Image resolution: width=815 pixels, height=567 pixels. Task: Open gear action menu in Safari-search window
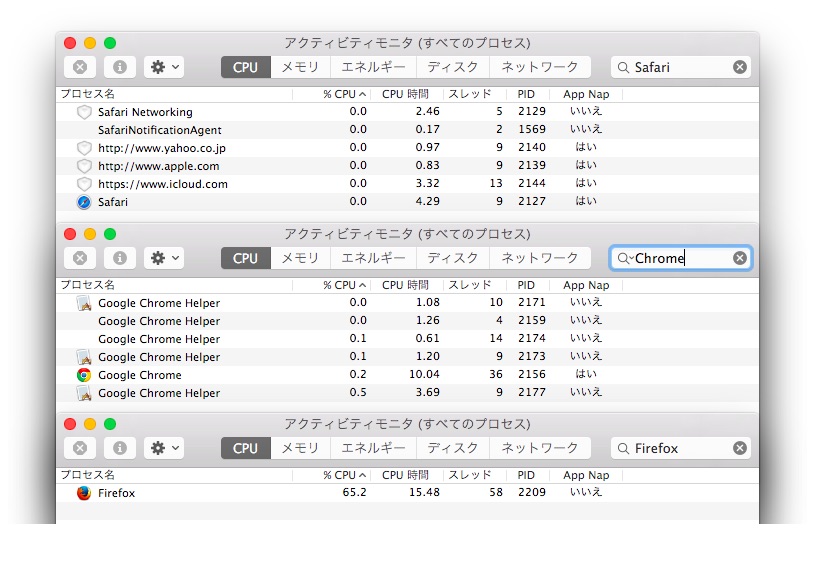[x=164, y=67]
